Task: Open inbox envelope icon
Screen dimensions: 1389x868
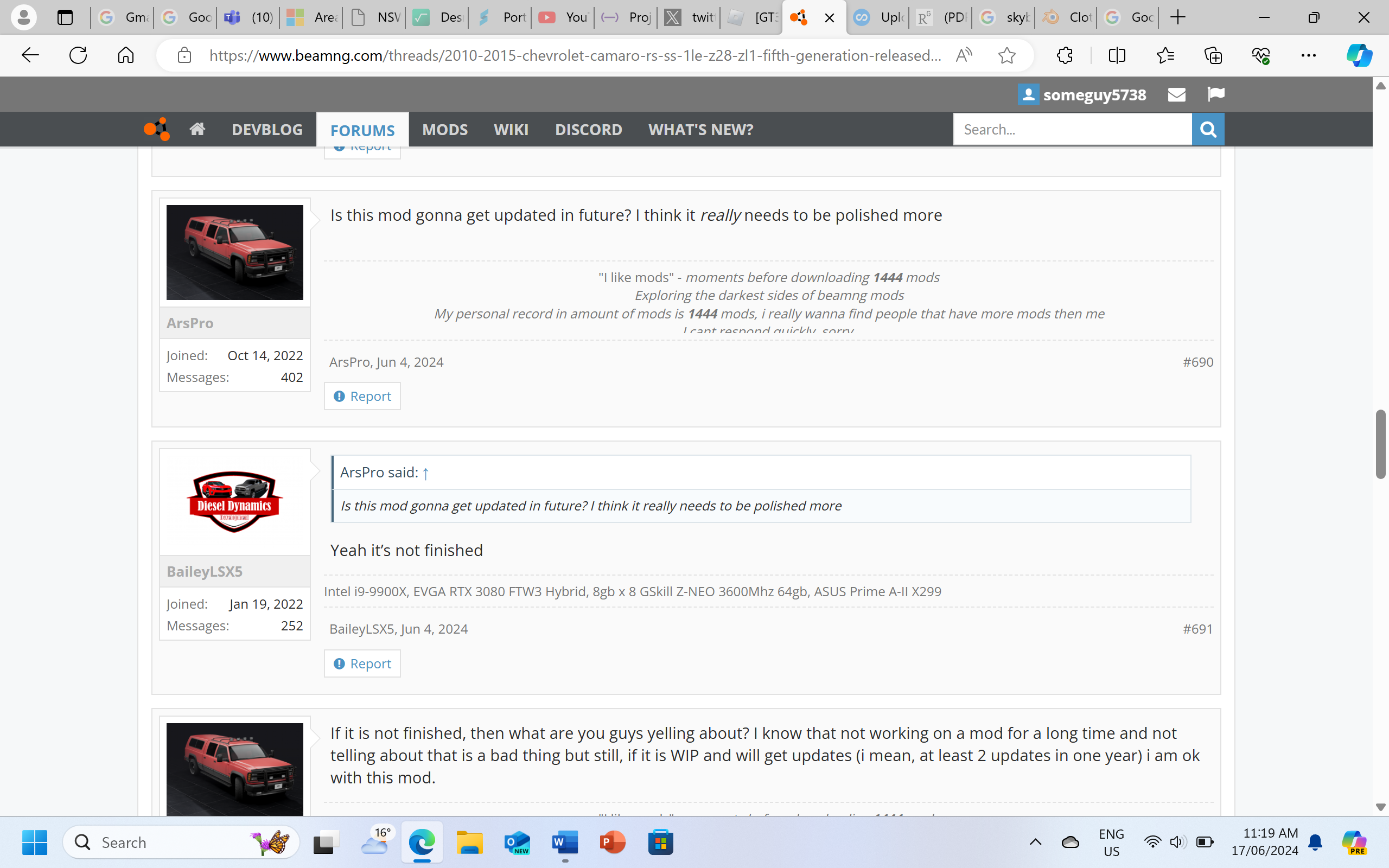Action: [1177, 95]
